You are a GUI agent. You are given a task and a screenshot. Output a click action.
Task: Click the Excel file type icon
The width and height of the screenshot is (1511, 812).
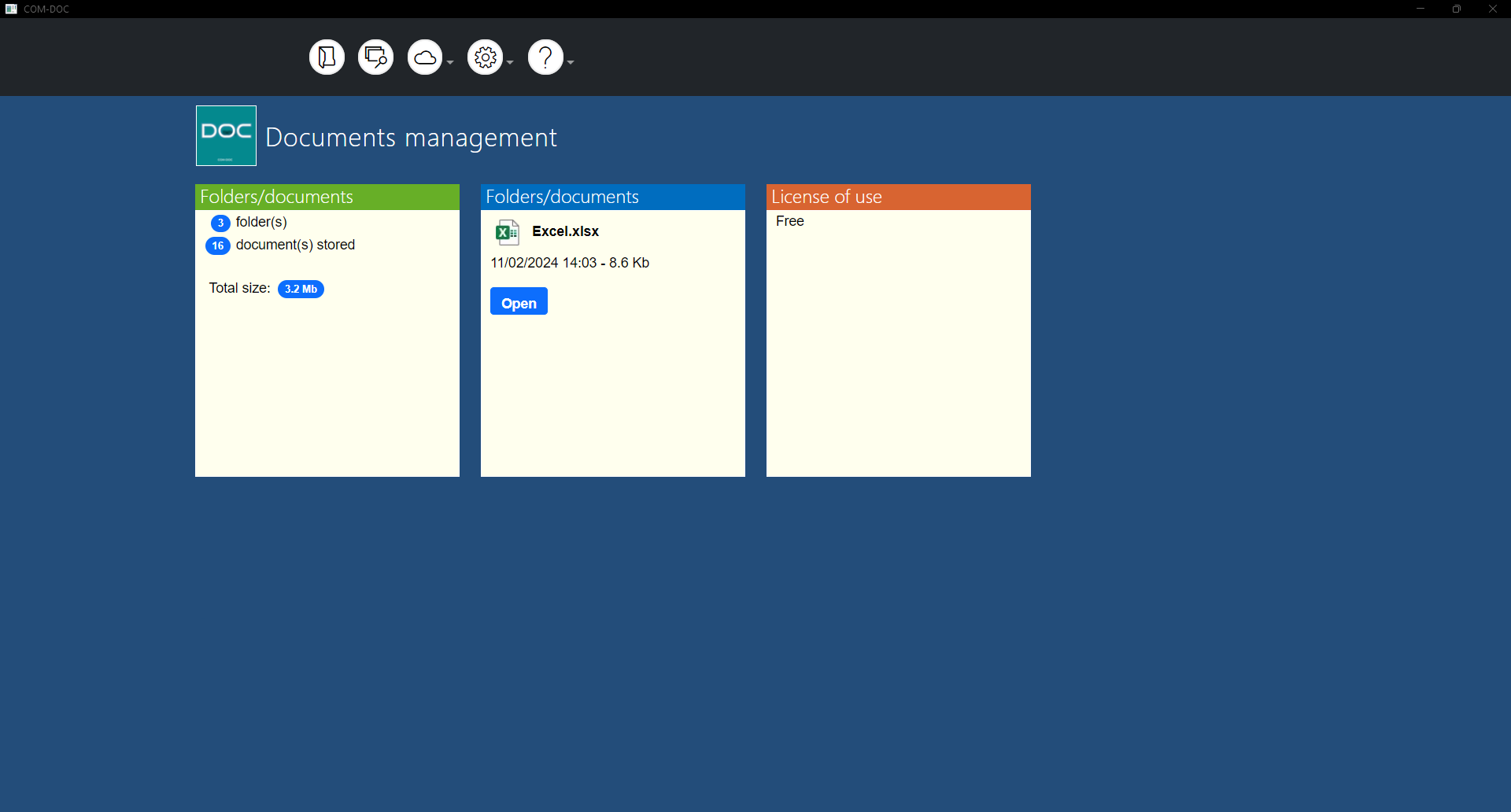click(x=507, y=232)
